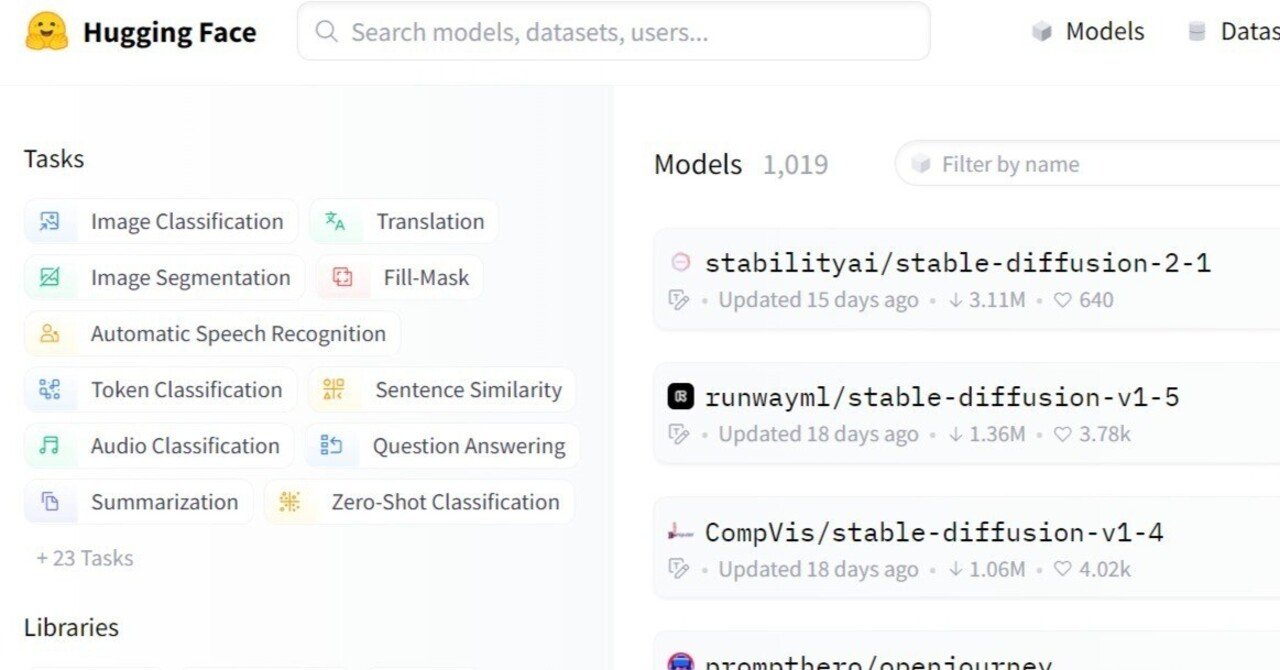Click the runwayml avatar icon
The image size is (1280, 670).
point(680,397)
